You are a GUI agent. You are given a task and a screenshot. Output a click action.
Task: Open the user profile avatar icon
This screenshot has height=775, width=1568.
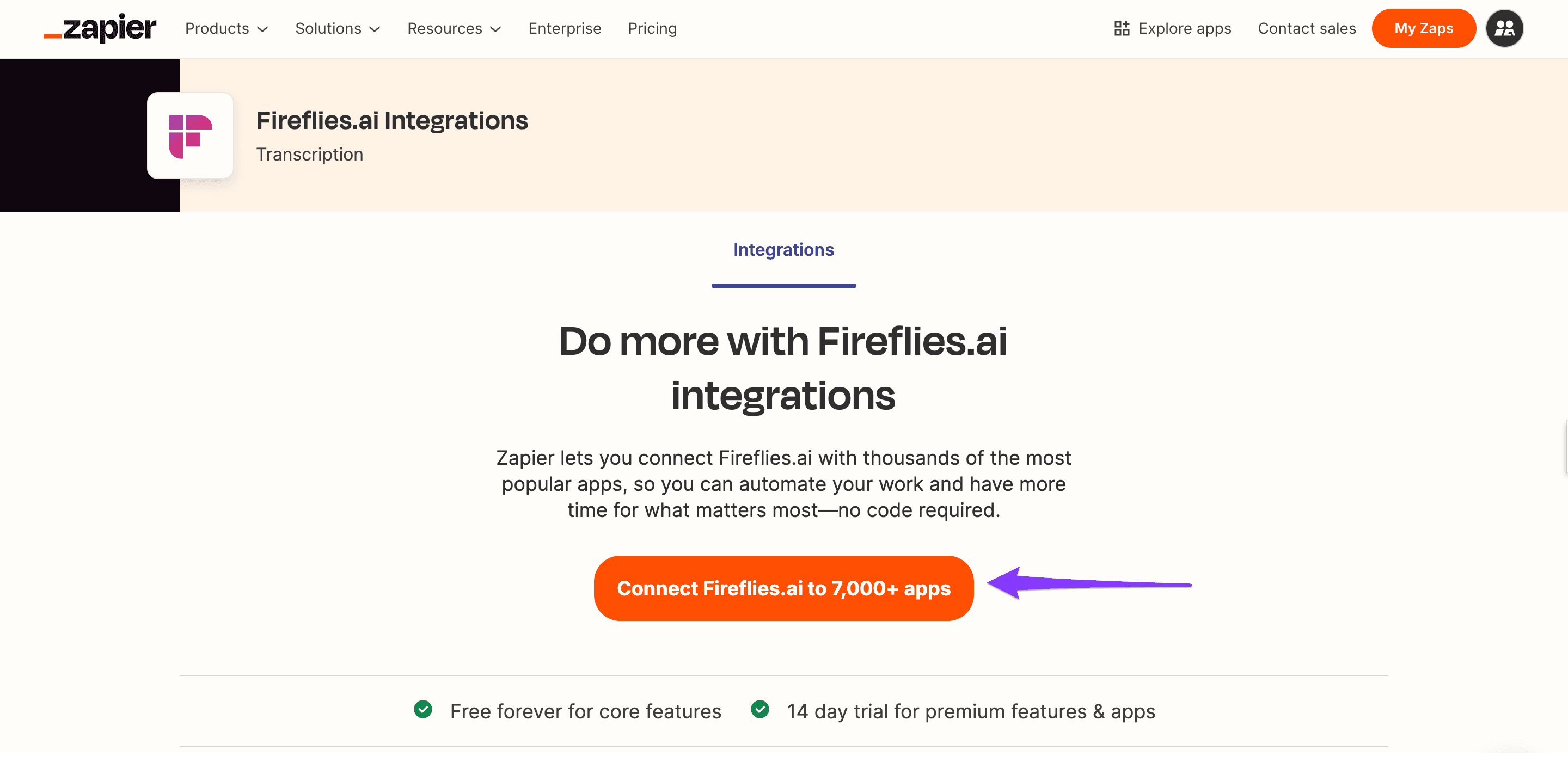[1504, 29]
